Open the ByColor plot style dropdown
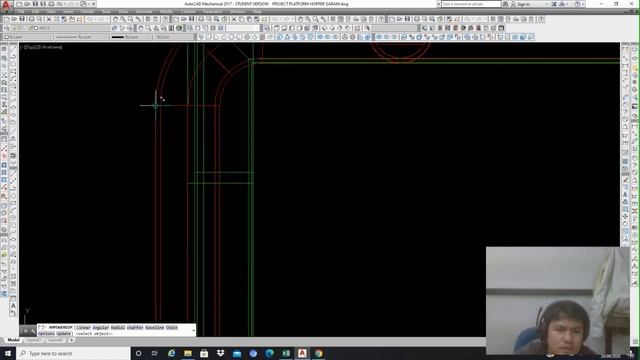 click(173, 37)
